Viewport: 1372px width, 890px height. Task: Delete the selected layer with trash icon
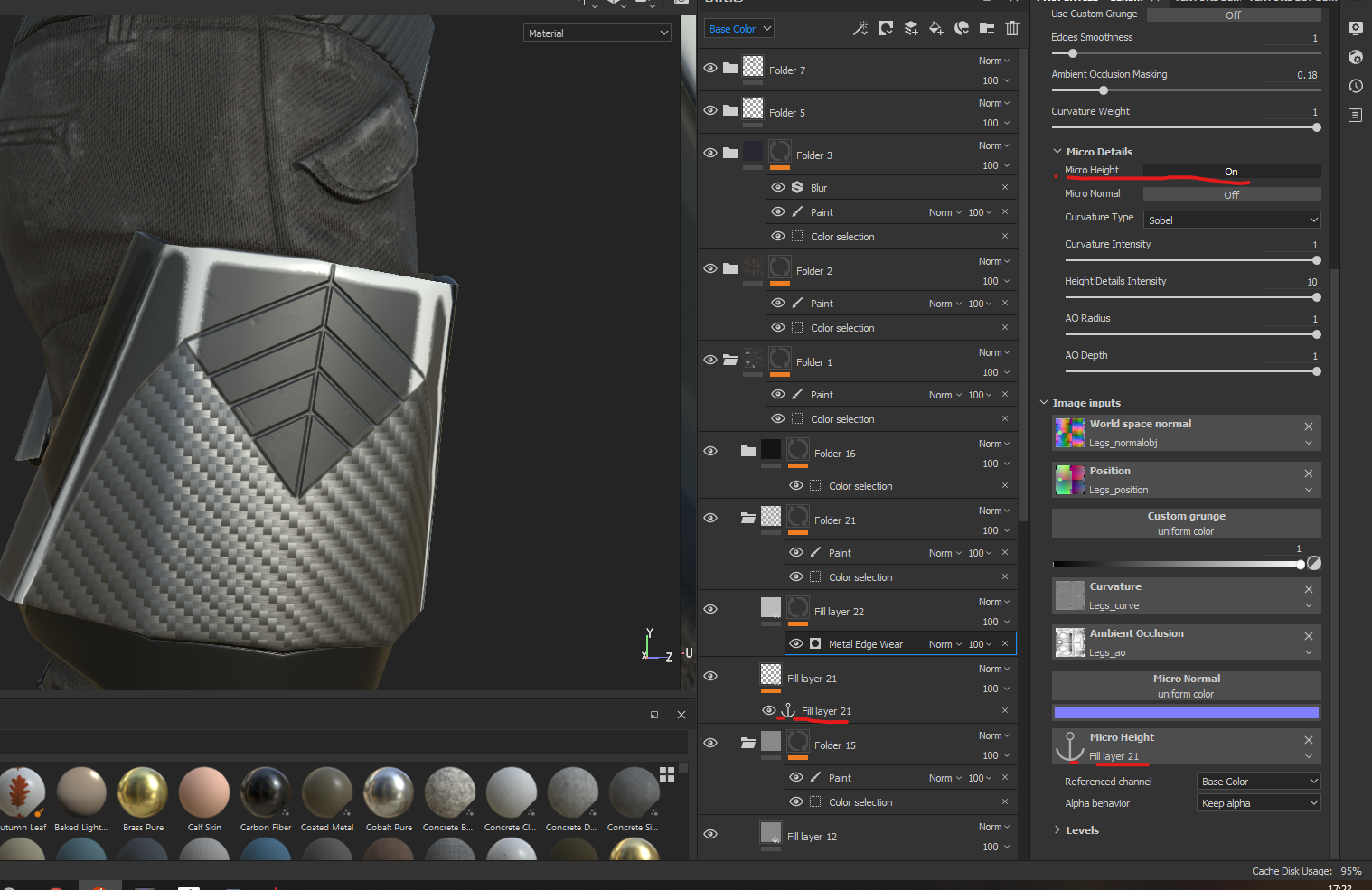(x=1012, y=29)
